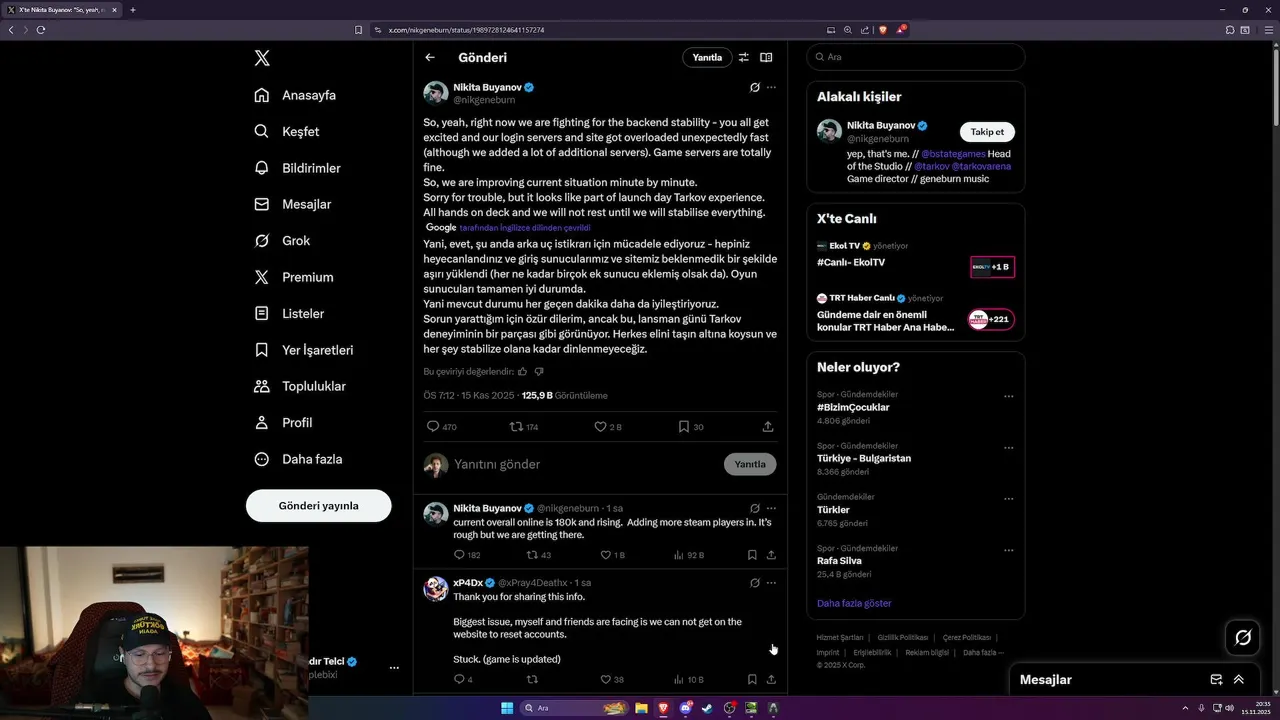This screenshot has width=1280, height=720.
Task: Click Takip et to follow Nikita Buyanov
Action: 987,132
